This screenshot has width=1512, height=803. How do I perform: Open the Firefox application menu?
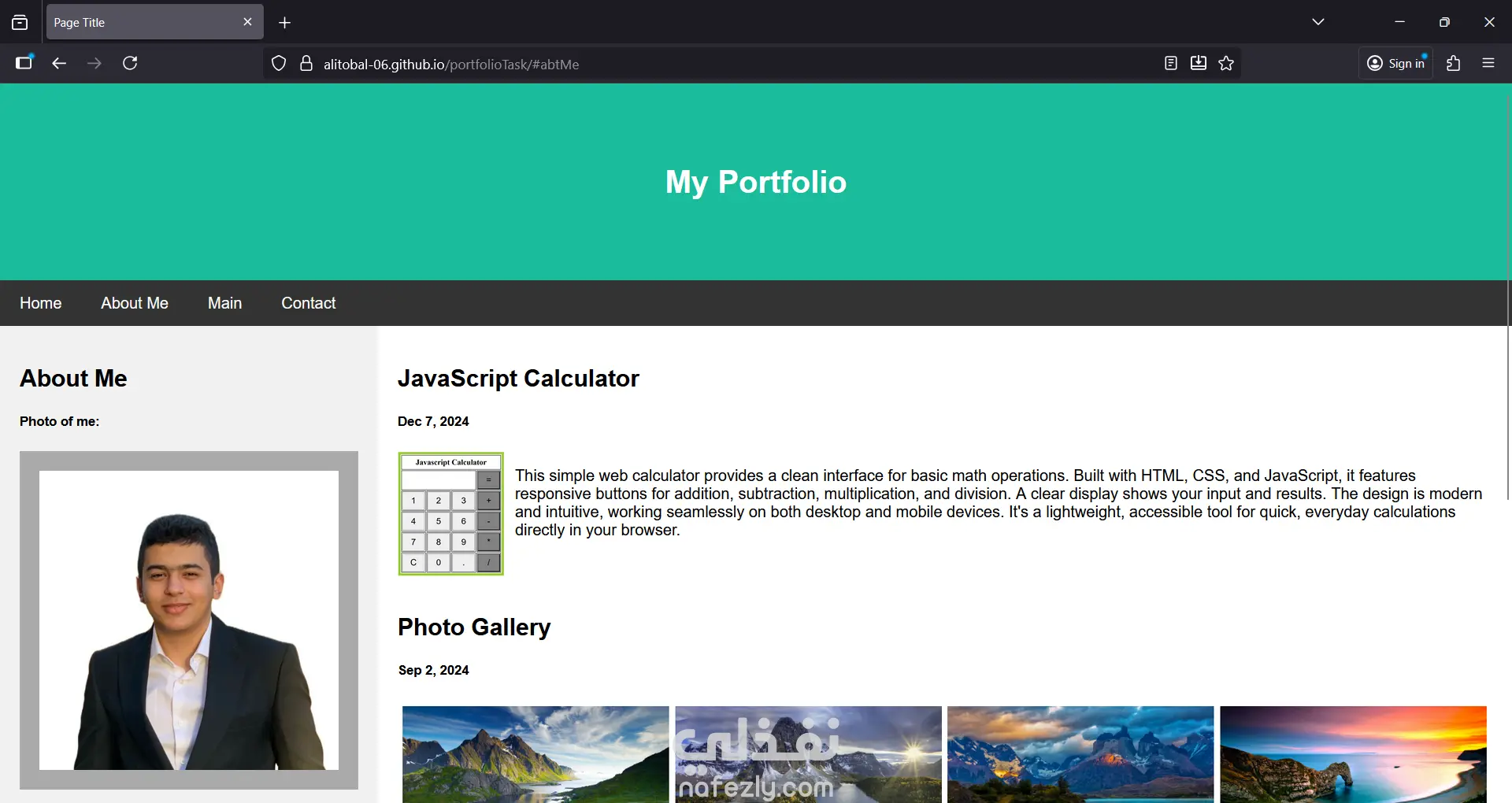1488,63
